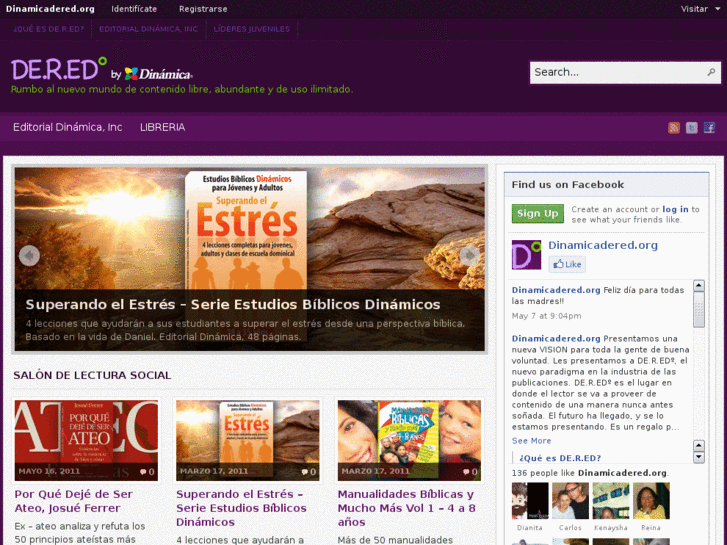Open ¿QUÉ ES DE.R.ED? menu item
The image size is (727, 545).
click(x=49, y=29)
